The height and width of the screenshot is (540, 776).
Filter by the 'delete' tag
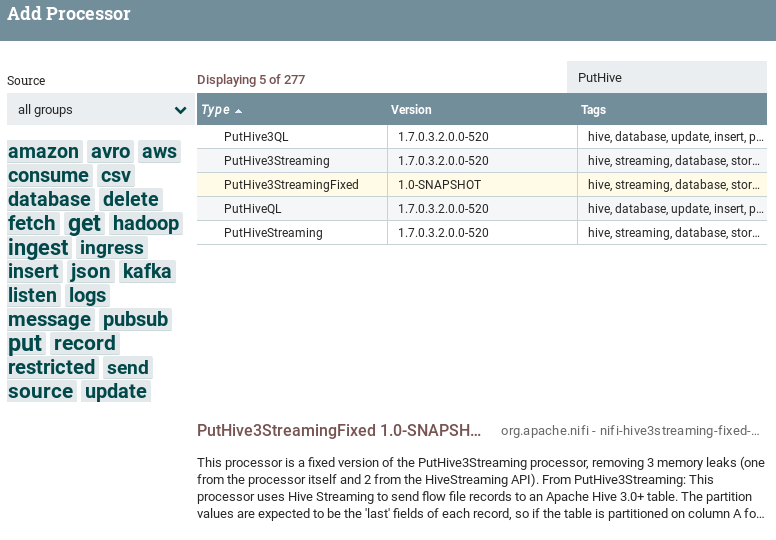click(131, 199)
